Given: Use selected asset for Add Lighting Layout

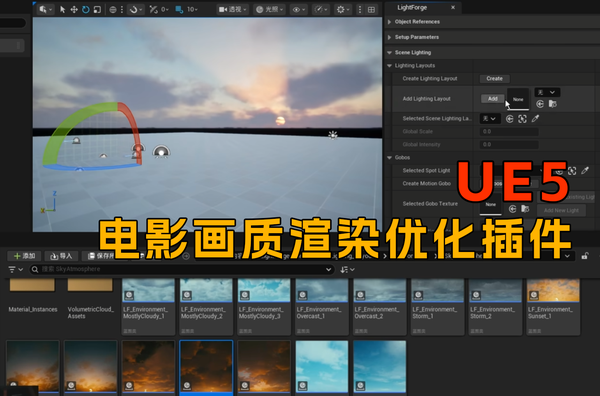Looking at the screenshot, I should (540, 104).
